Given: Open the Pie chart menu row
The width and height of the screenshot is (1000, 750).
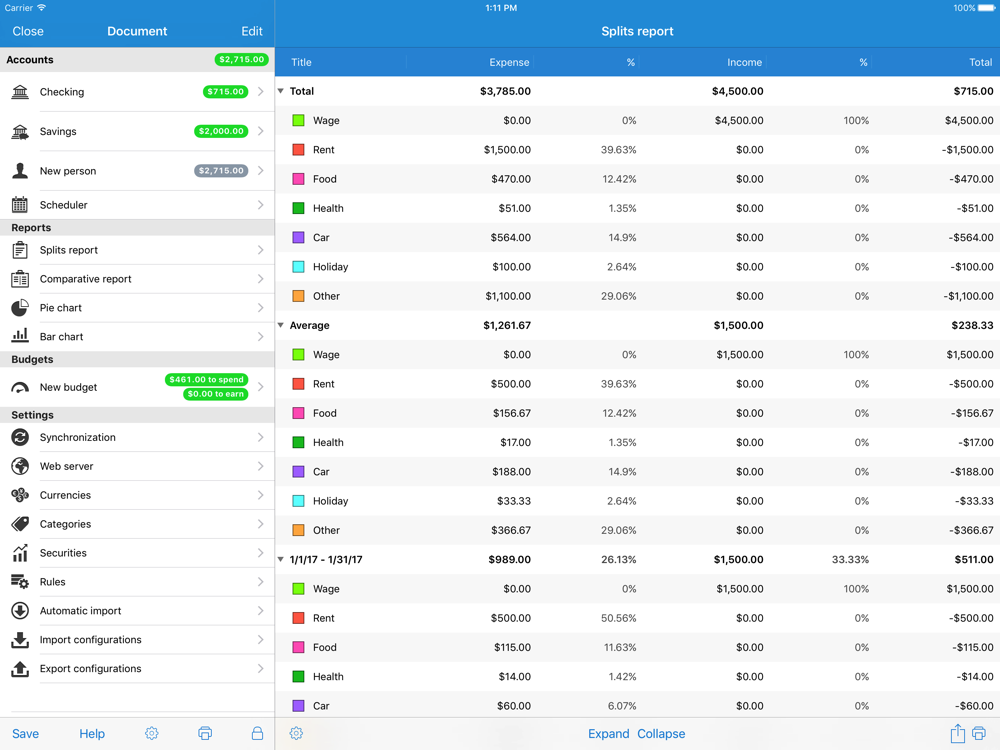Looking at the screenshot, I should point(137,307).
